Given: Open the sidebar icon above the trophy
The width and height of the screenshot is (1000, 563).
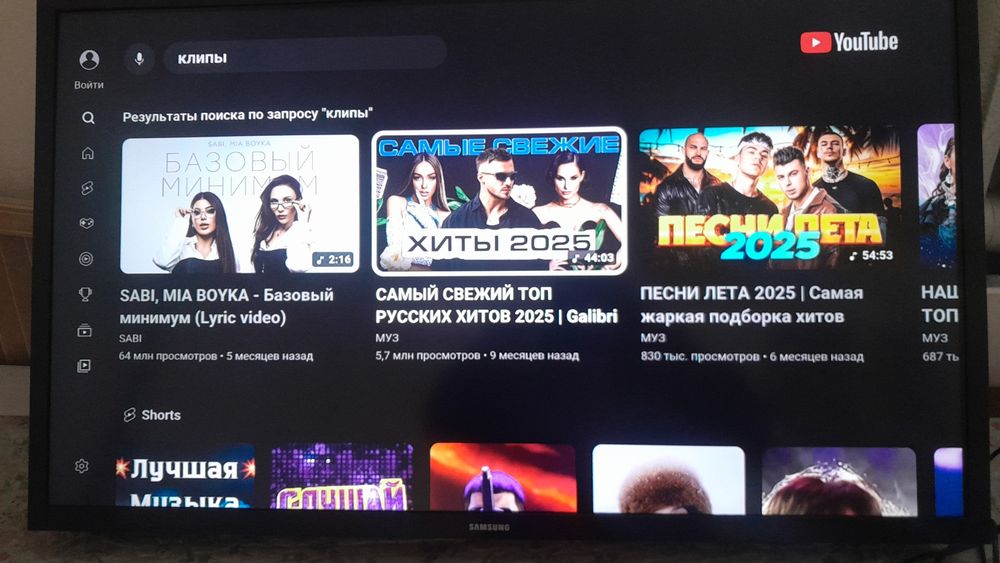Looking at the screenshot, I should (x=85, y=259).
